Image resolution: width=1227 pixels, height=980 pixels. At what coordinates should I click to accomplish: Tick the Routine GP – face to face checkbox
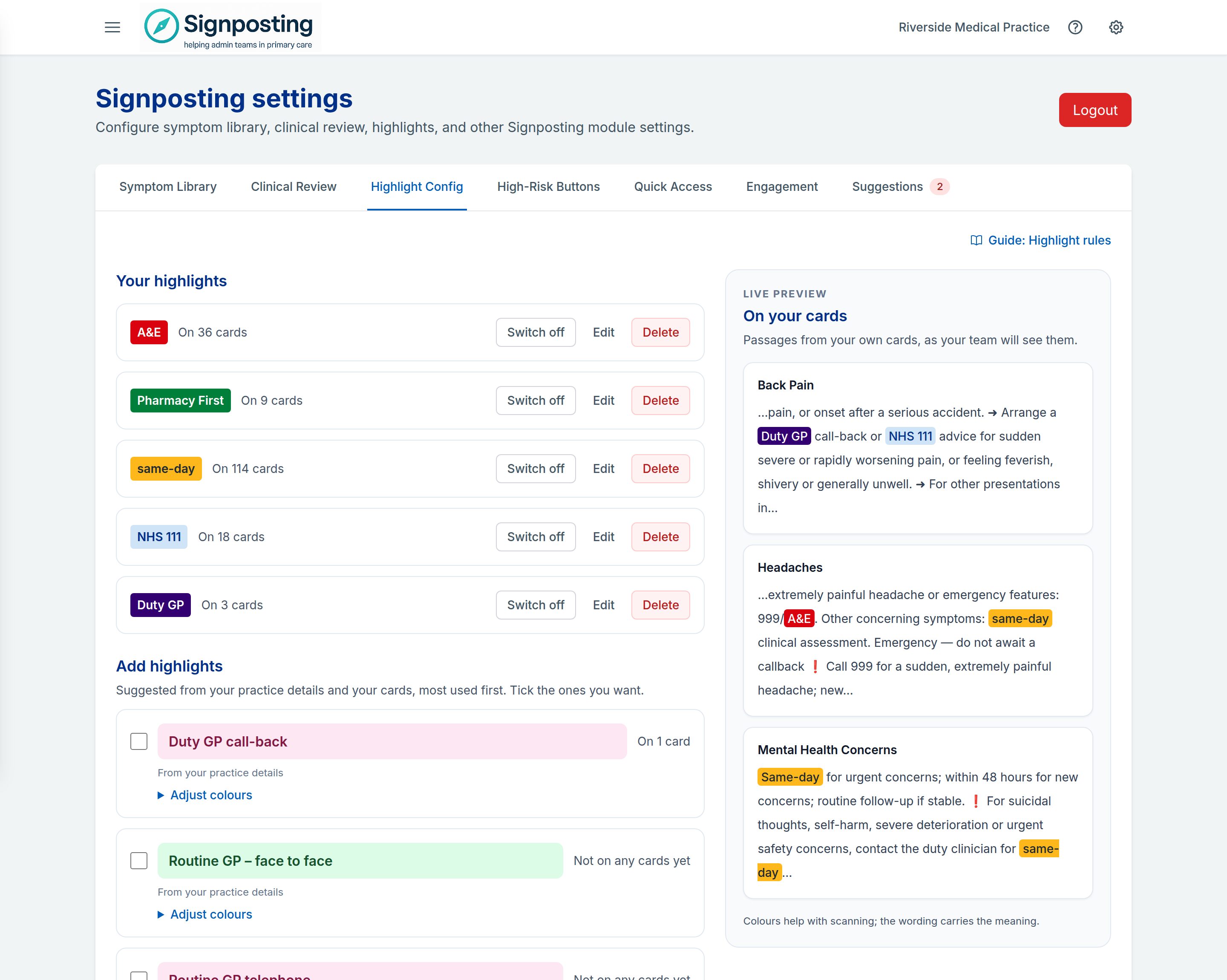point(139,861)
